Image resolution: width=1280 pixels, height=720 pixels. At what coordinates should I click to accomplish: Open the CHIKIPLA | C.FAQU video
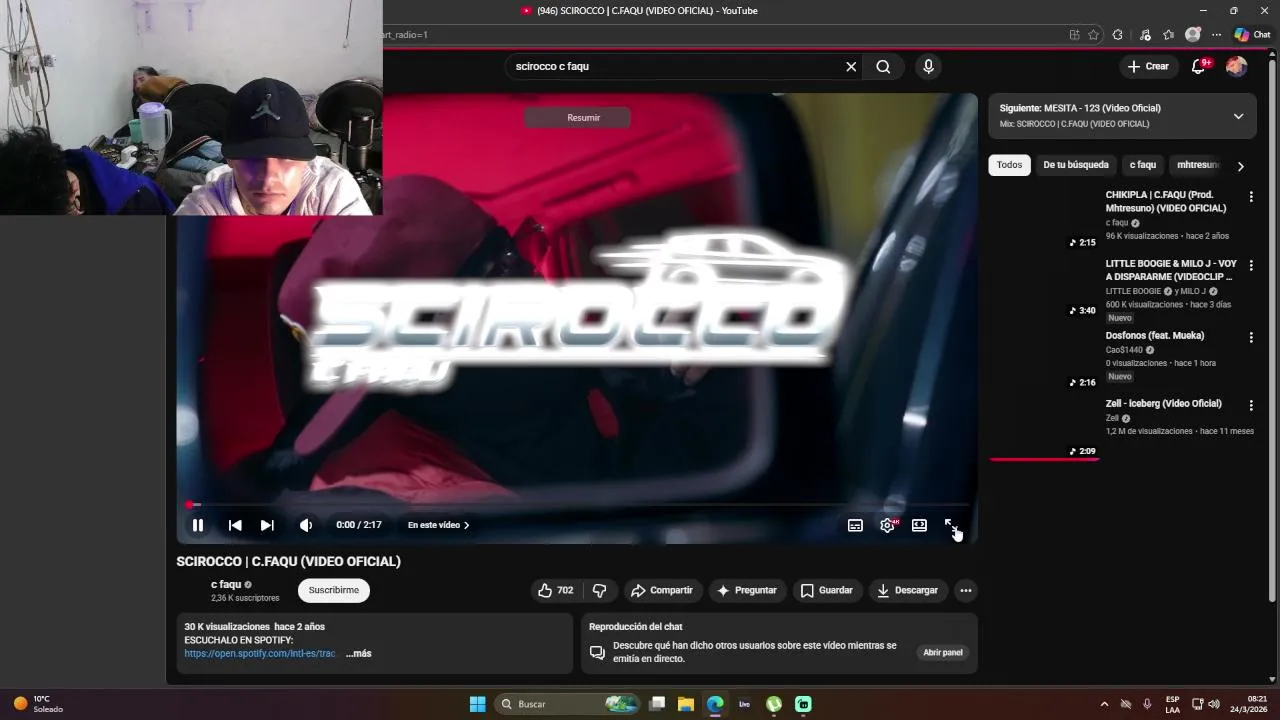click(x=1165, y=202)
